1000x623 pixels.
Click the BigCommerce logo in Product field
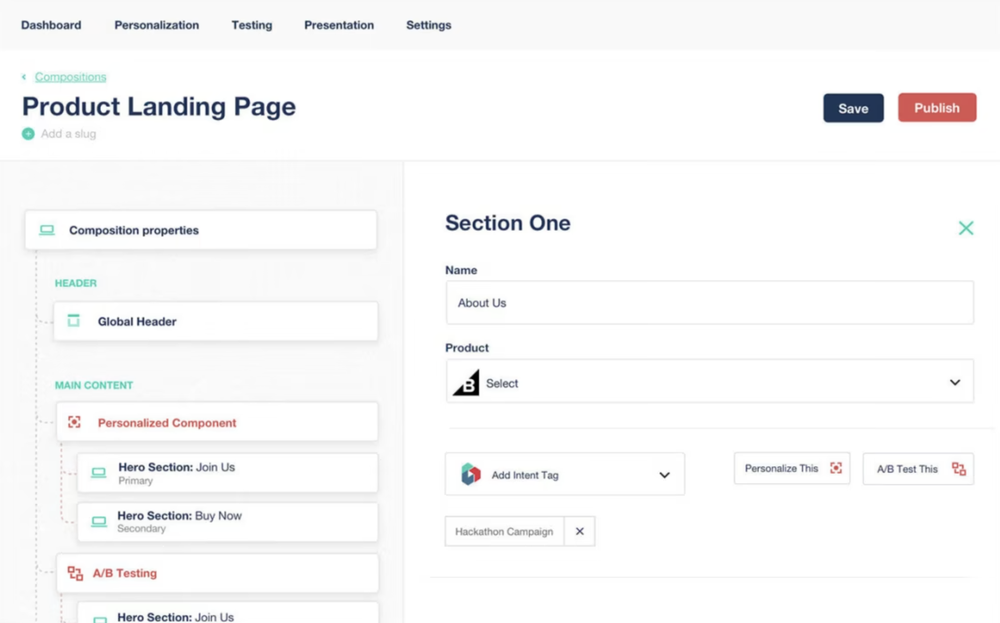coord(466,383)
